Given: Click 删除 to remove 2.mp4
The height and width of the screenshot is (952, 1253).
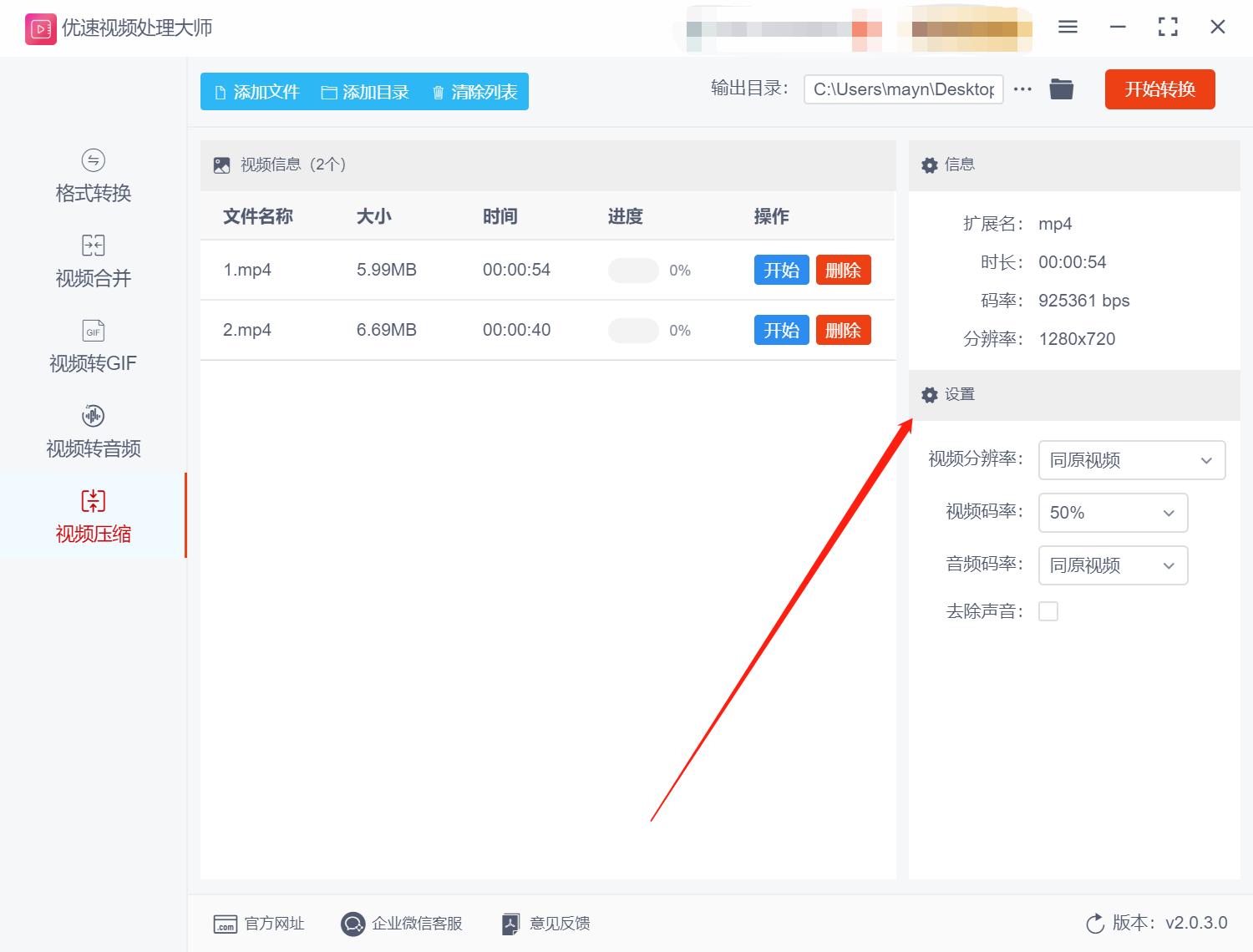Looking at the screenshot, I should pos(843,330).
